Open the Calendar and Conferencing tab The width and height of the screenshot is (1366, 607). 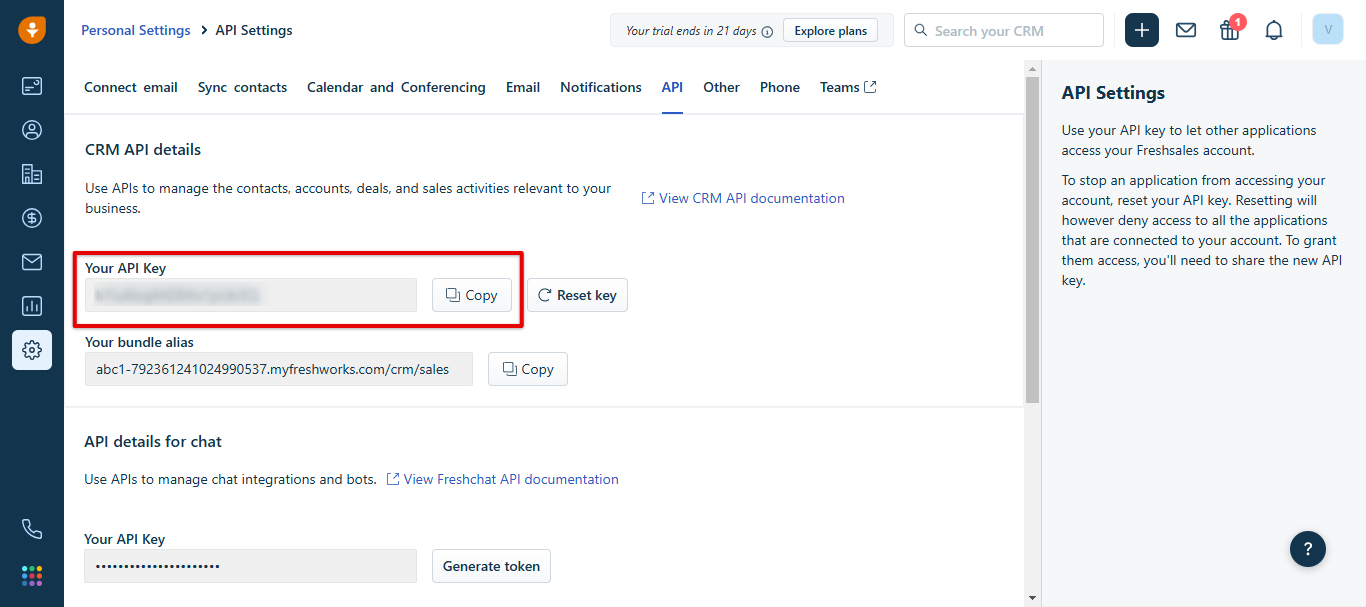tap(396, 87)
